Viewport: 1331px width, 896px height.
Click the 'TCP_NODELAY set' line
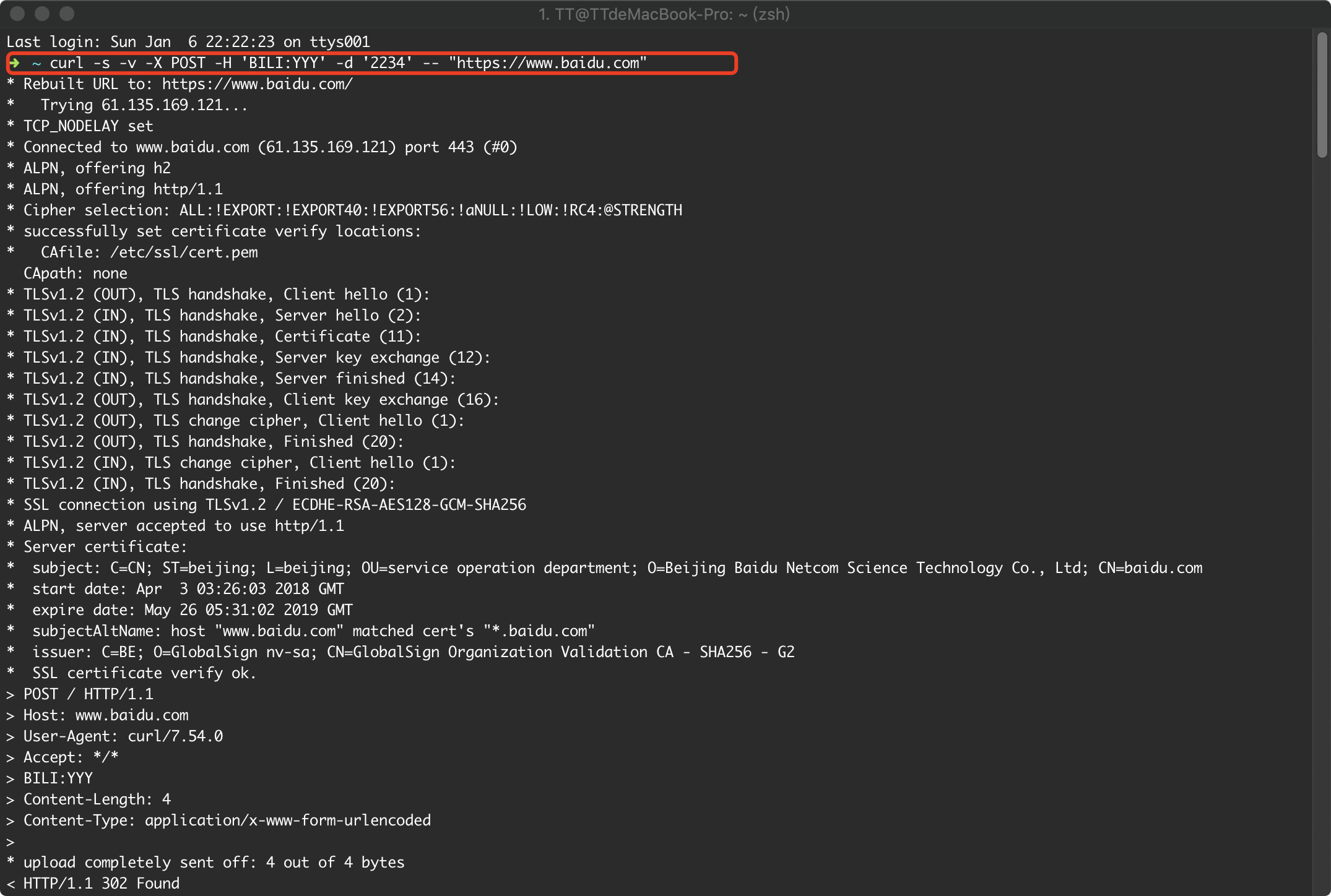(x=80, y=126)
